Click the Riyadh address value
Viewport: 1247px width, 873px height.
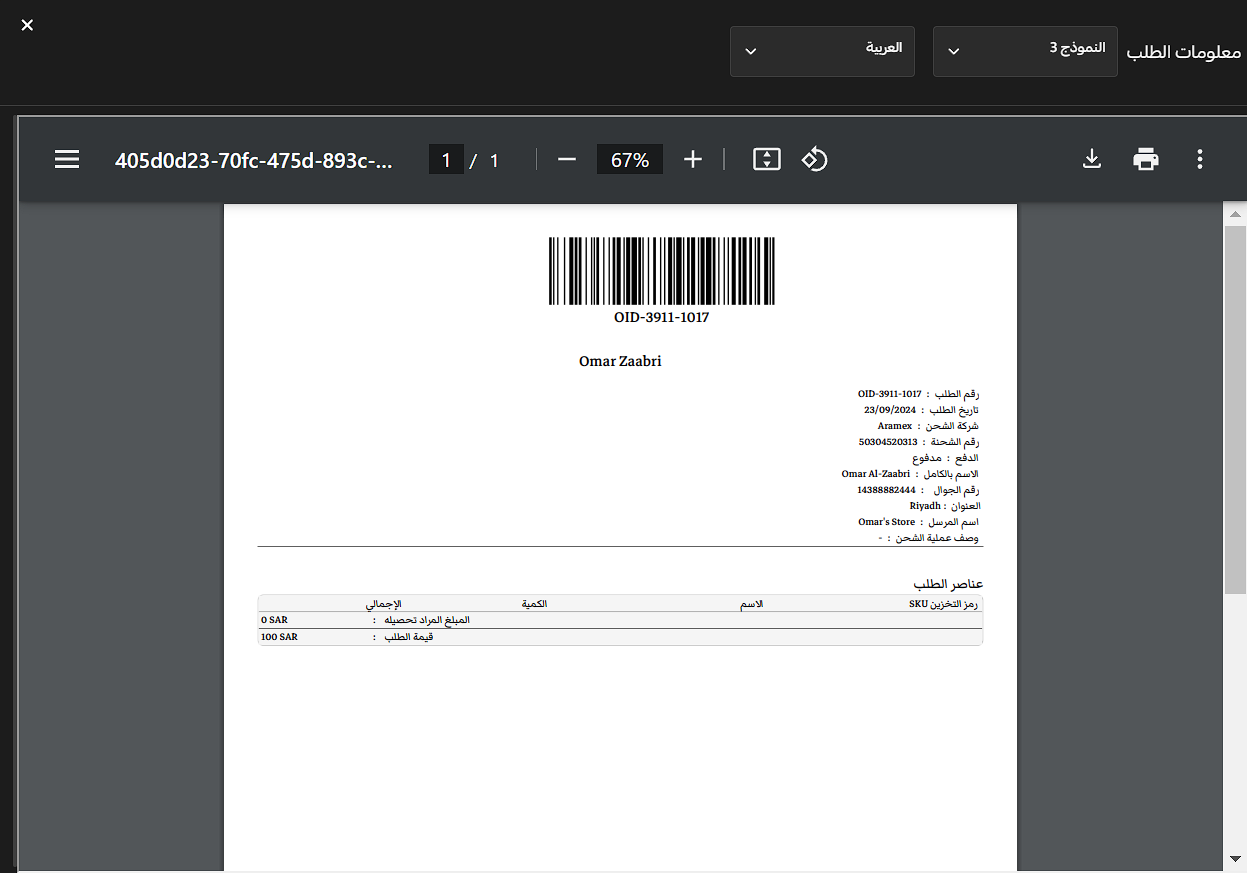[x=925, y=506]
